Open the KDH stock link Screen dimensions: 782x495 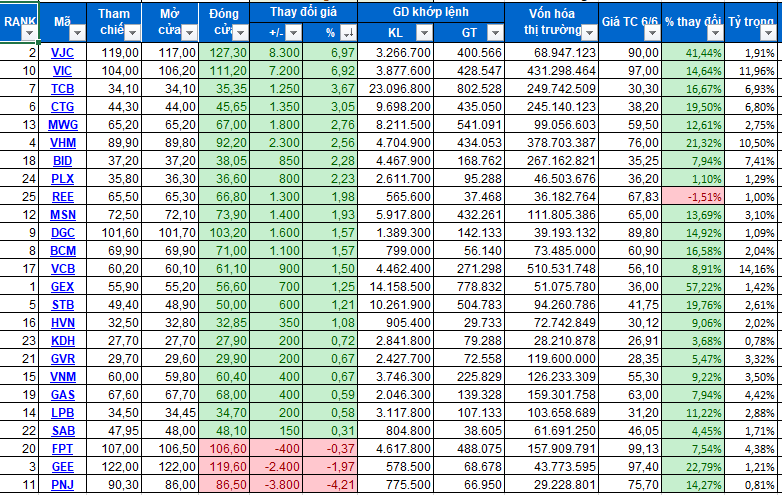coord(63,340)
